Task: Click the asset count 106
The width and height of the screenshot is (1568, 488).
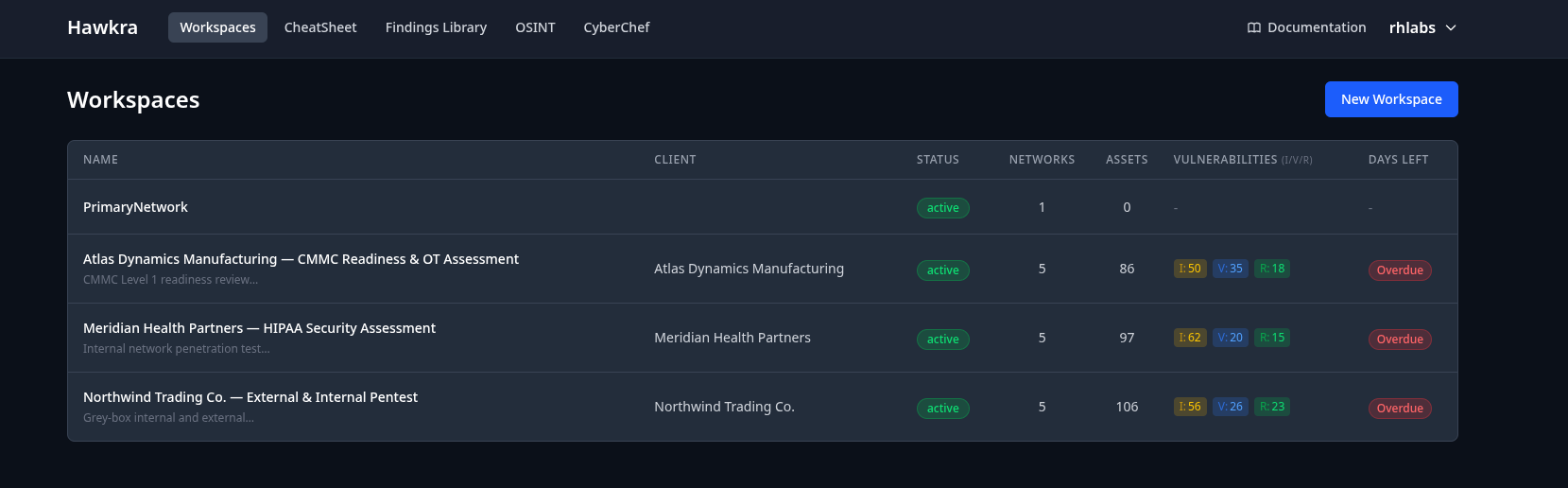Action: [x=1127, y=407]
